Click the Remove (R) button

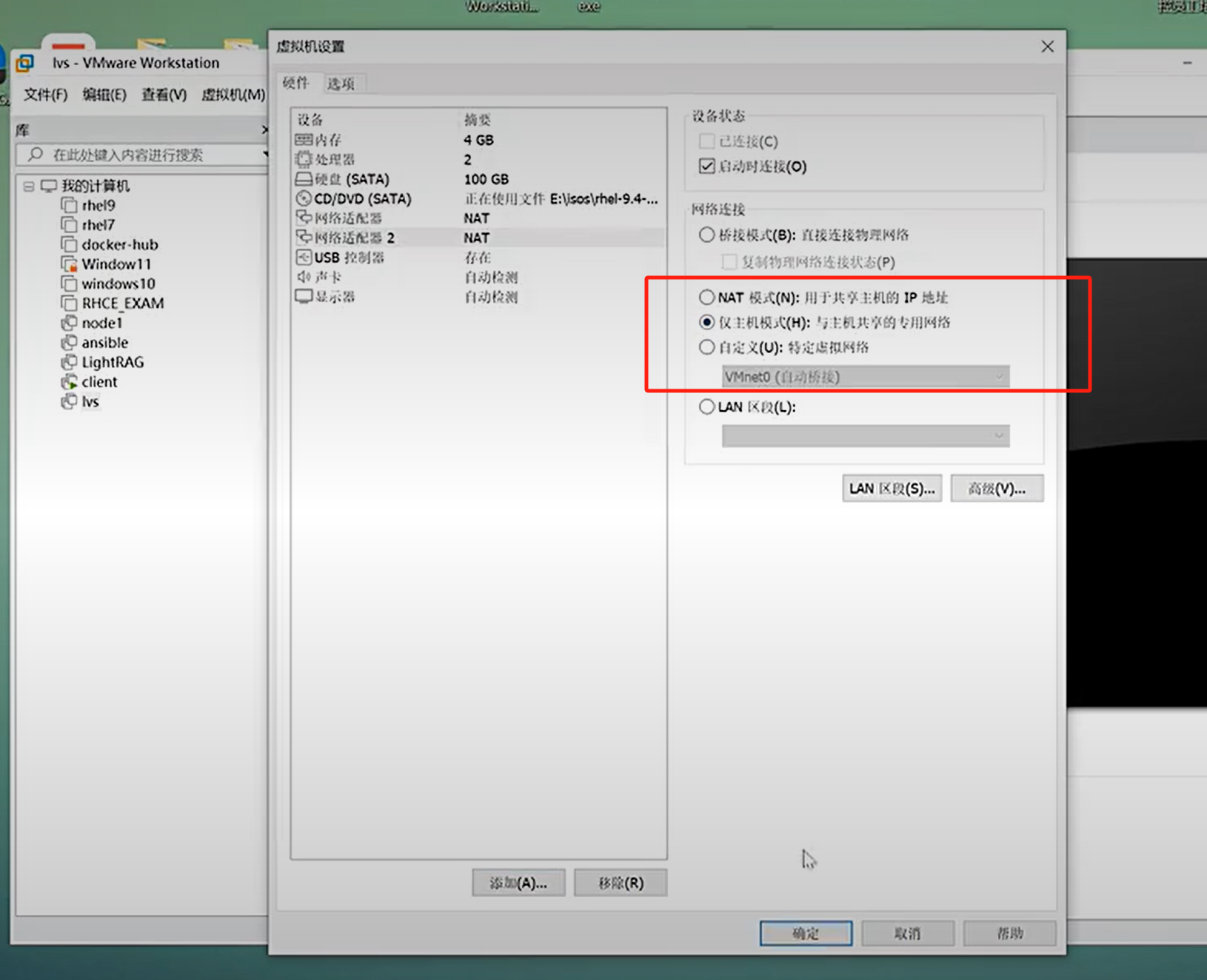click(621, 882)
